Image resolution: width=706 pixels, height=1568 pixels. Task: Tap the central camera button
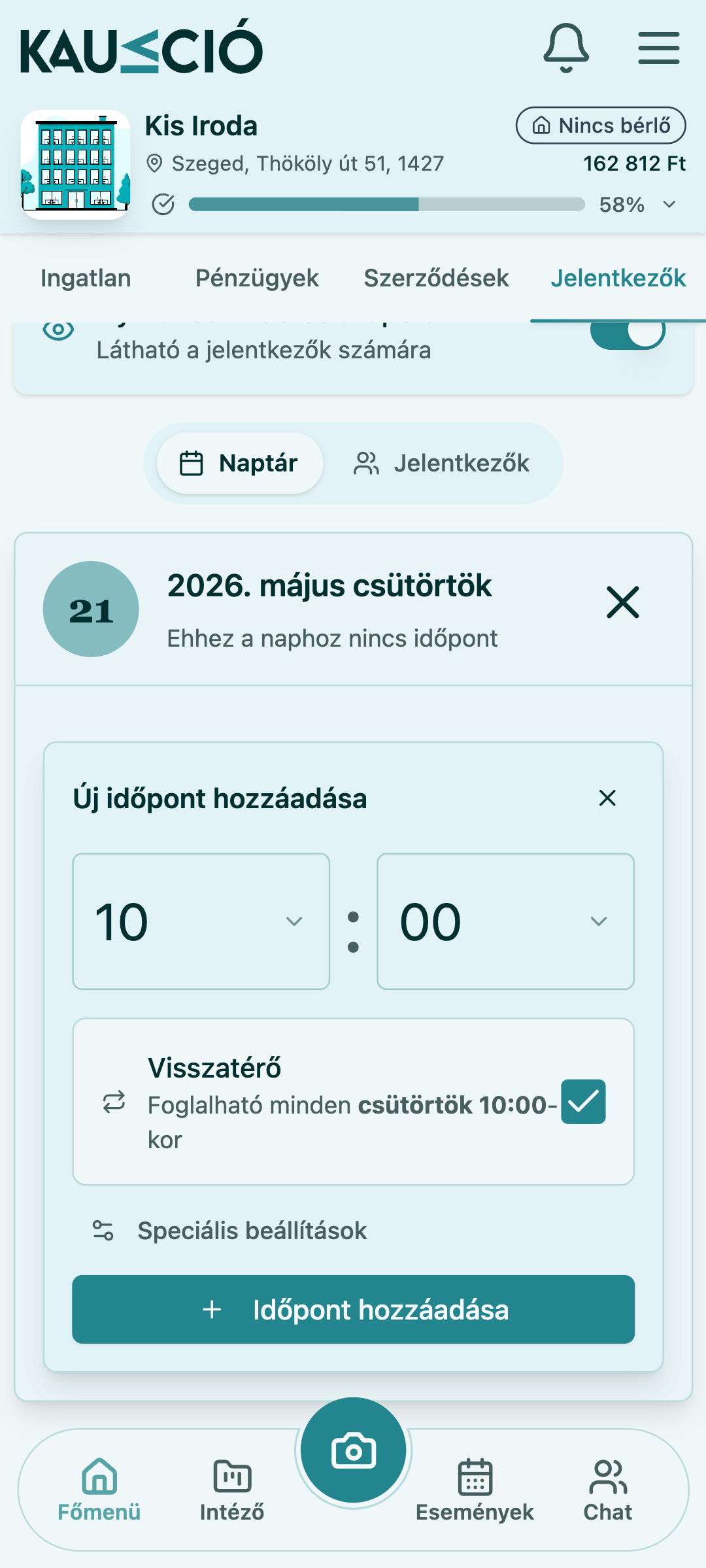point(354,1450)
